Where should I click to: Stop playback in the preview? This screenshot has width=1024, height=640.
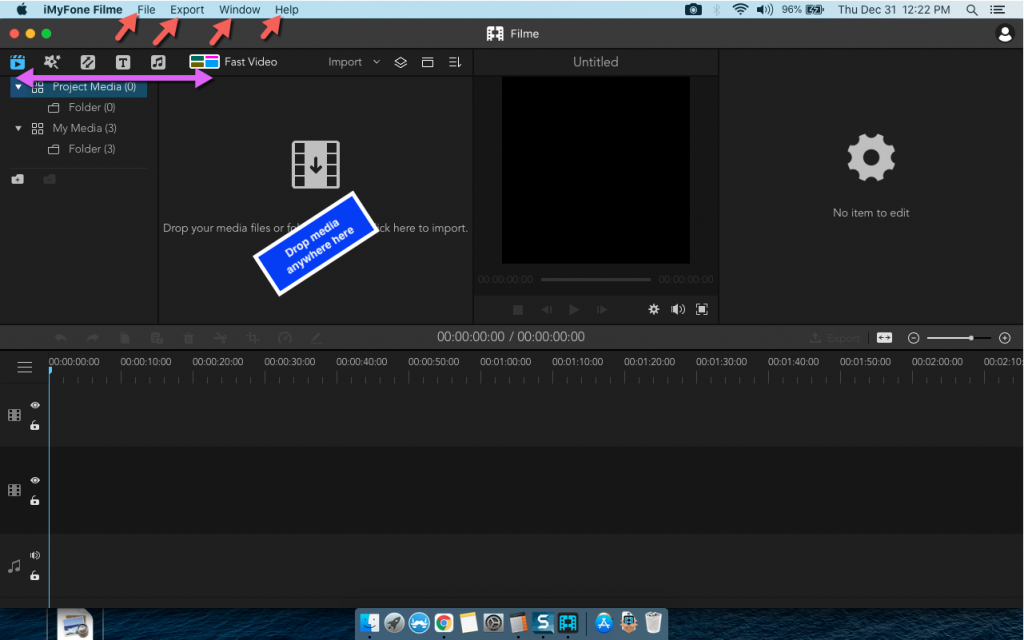point(518,310)
